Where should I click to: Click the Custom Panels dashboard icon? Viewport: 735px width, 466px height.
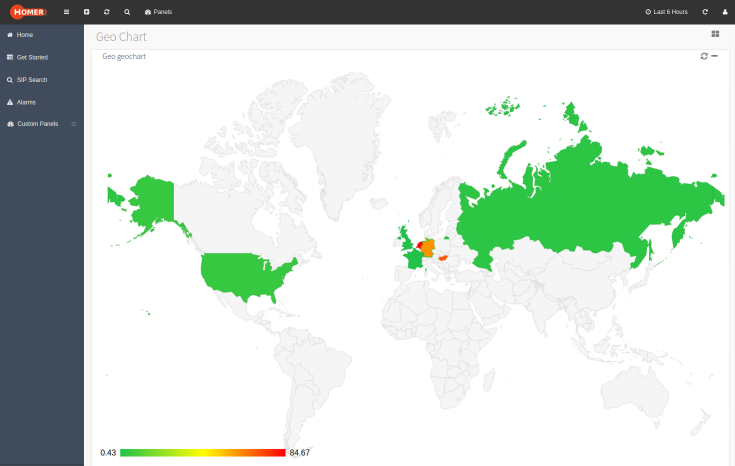[10, 124]
